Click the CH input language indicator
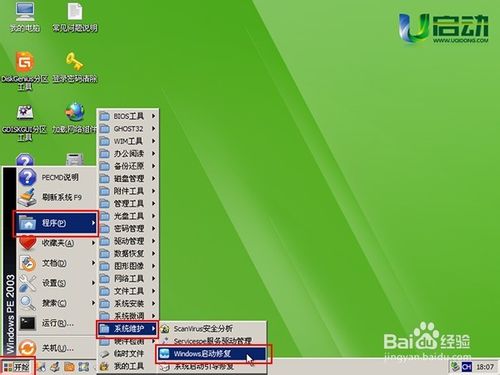This screenshot has width=500, height=375. tap(467, 367)
